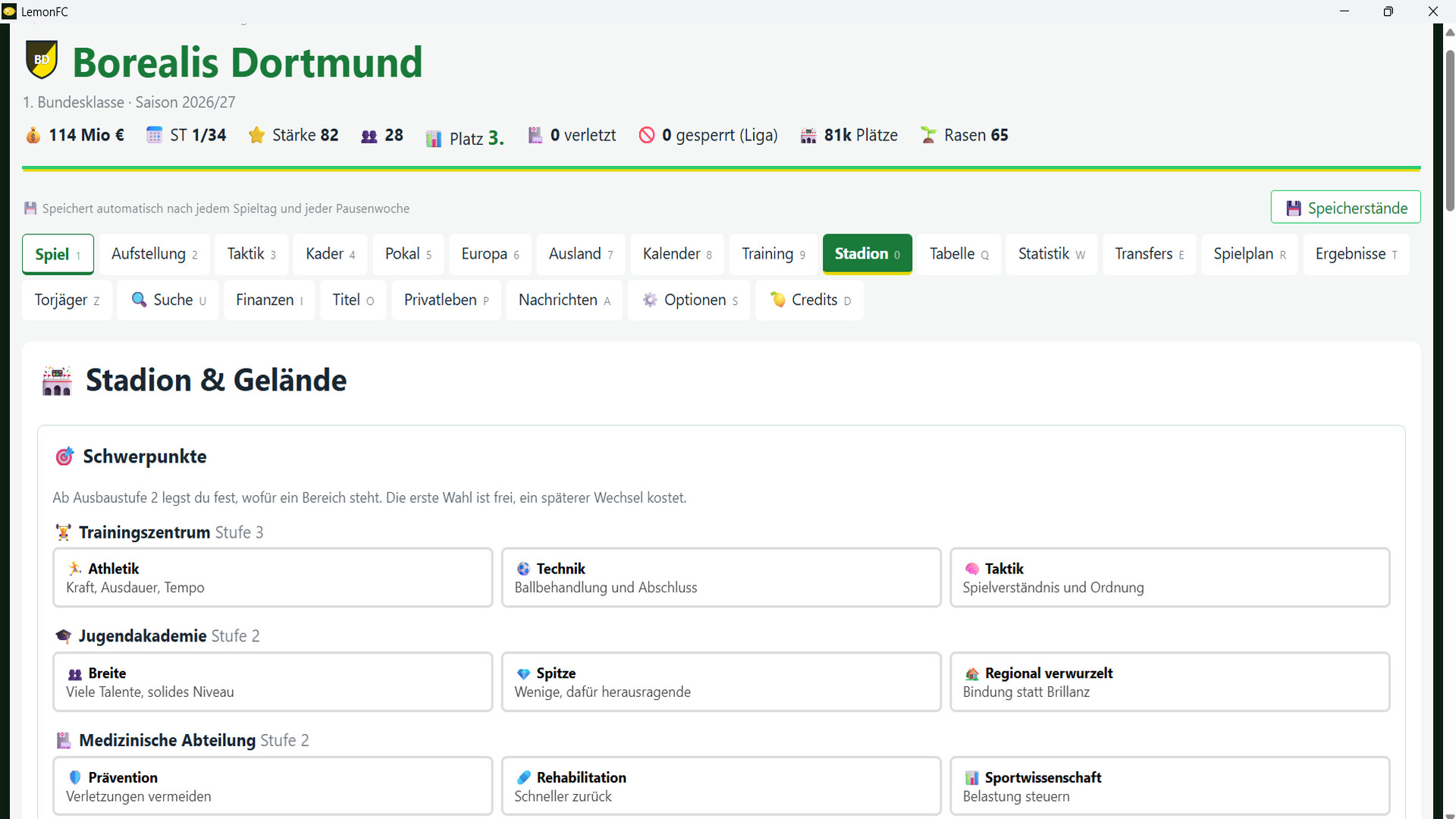
Task: Open the Training tab
Action: click(773, 254)
